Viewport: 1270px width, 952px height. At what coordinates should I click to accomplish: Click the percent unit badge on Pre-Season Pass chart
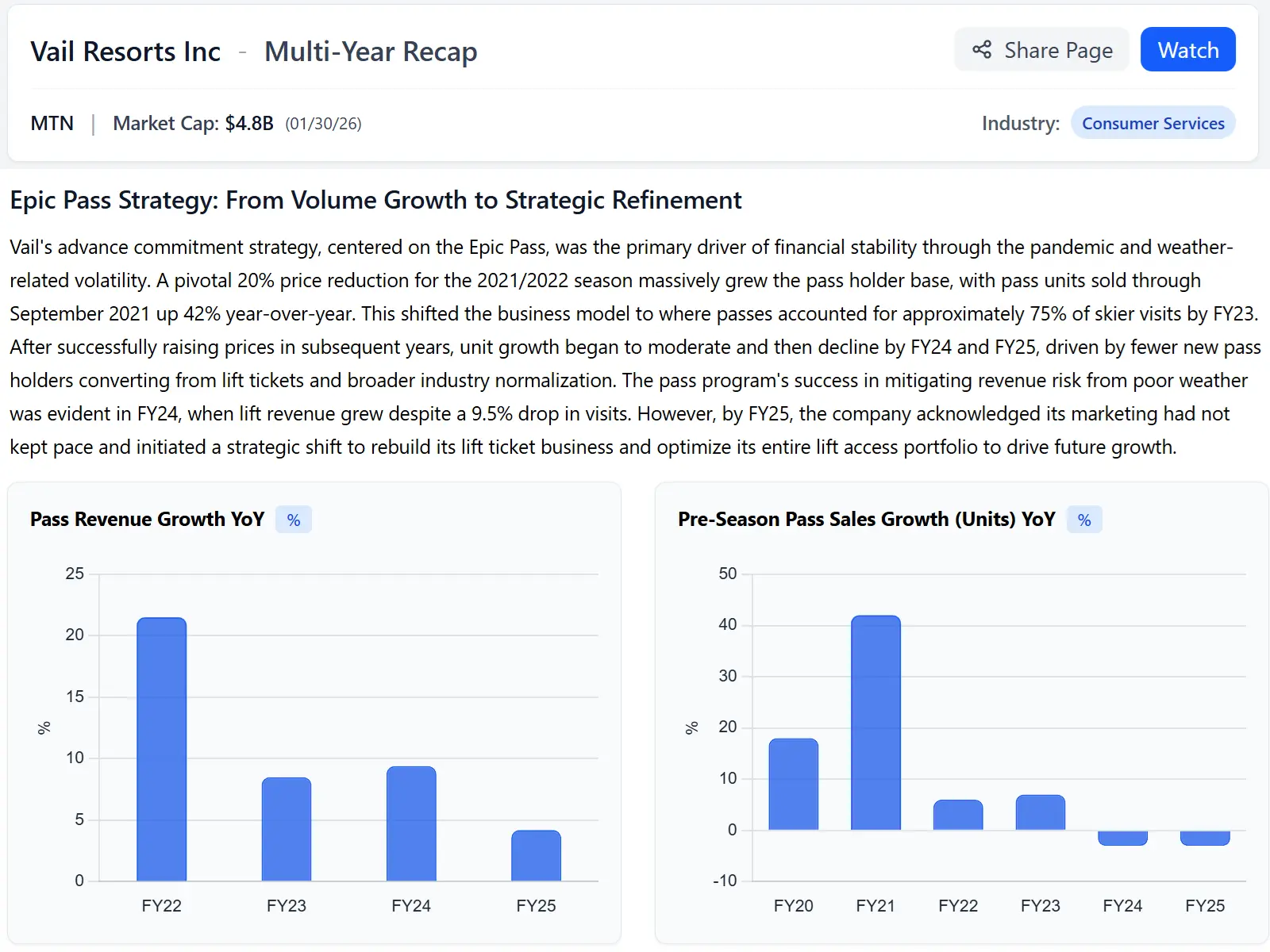pos(1083,520)
